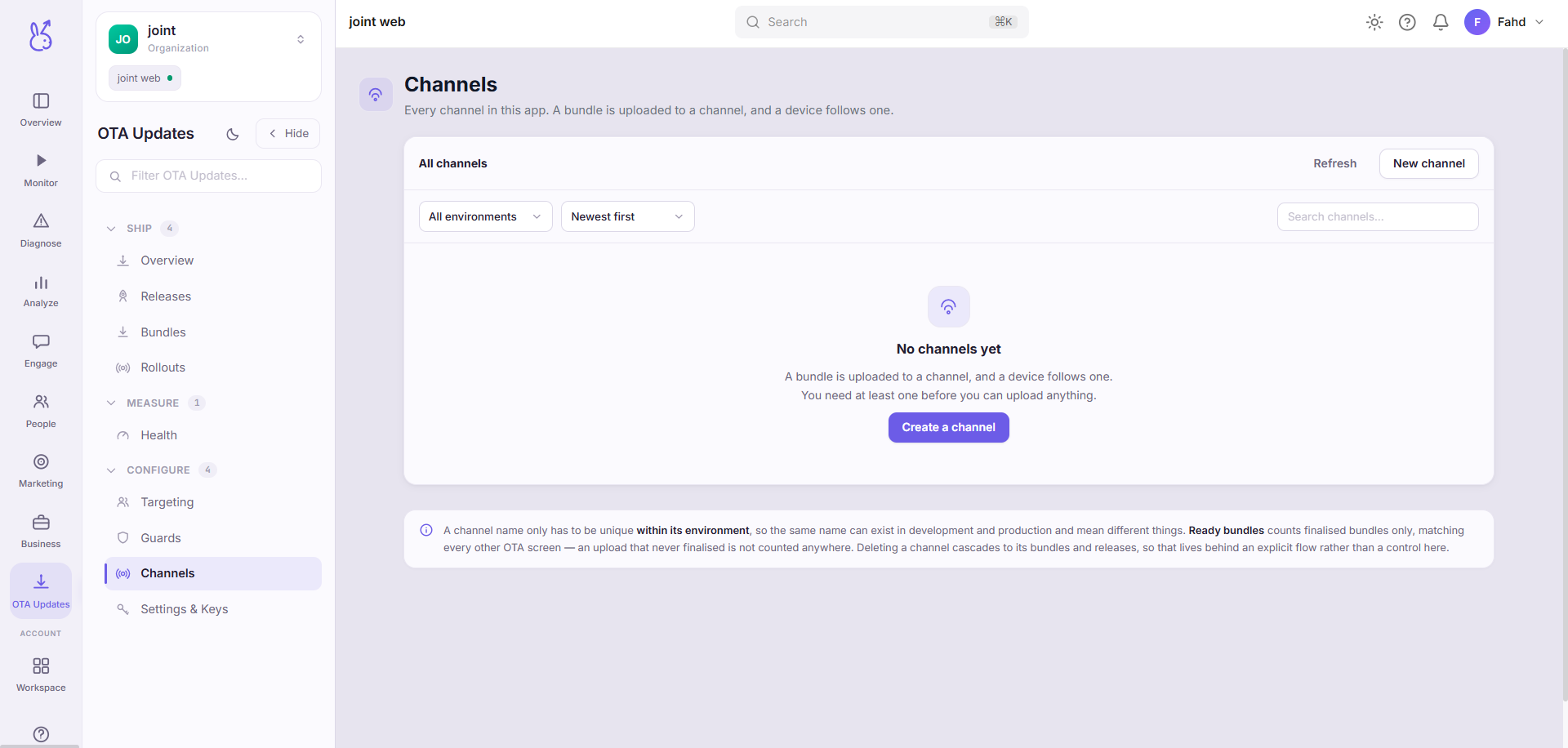Open the All environments dropdown
Image resolution: width=1568 pixels, height=748 pixels.
[486, 216]
